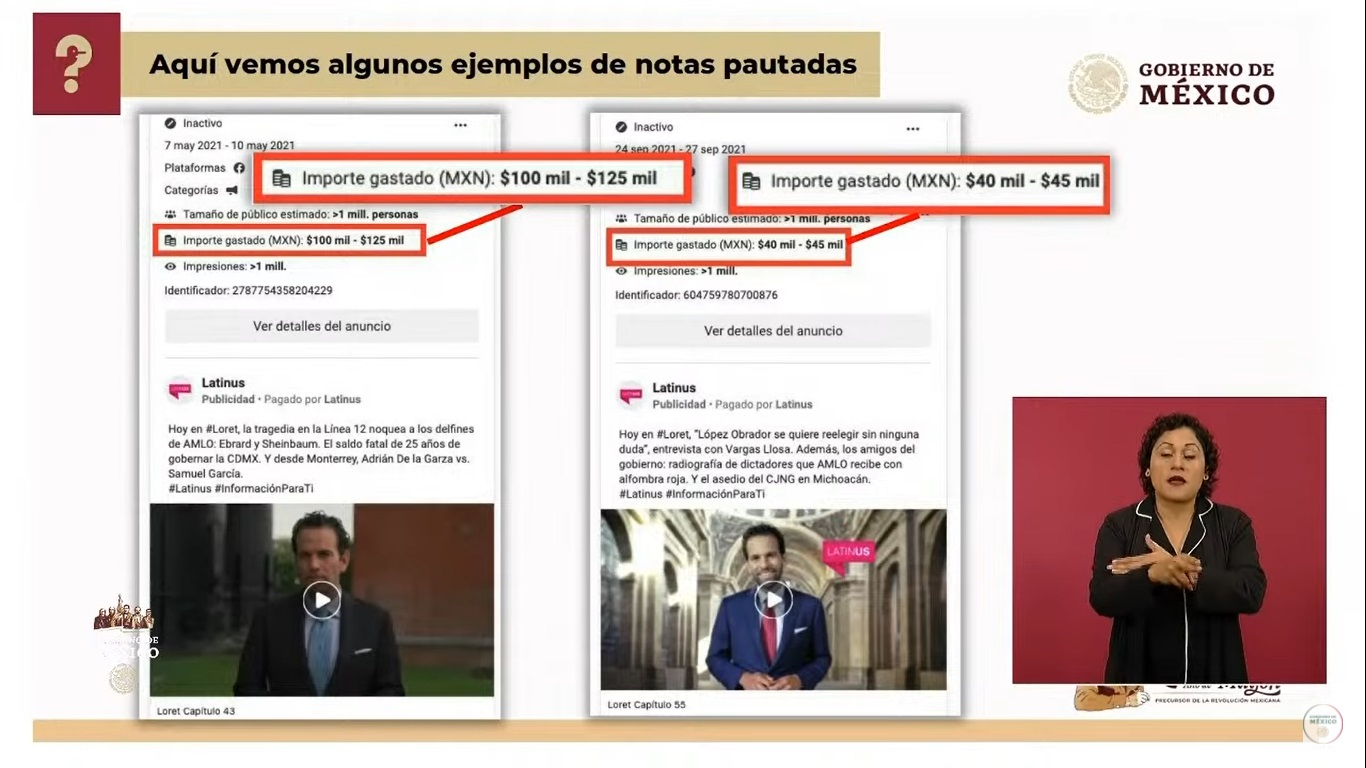The width and height of the screenshot is (1366, 768).
Task: Click the Latinus avatar on the left card
Action: pyautogui.click(x=180, y=389)
